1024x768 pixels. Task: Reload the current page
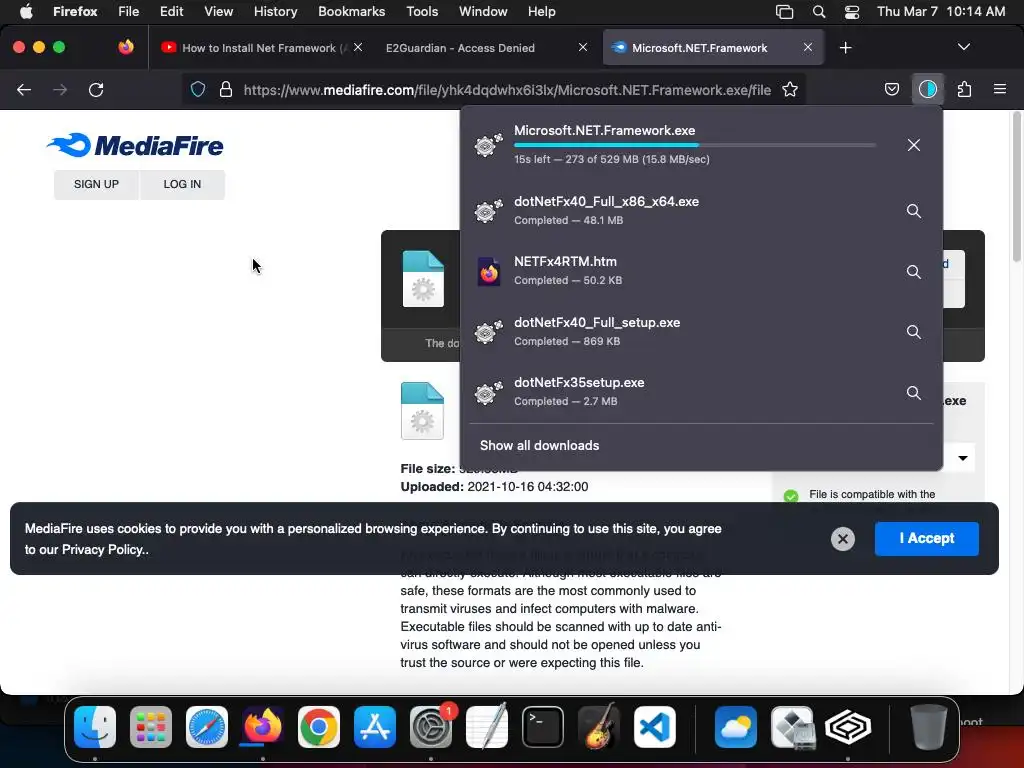[x=96, y=89]
